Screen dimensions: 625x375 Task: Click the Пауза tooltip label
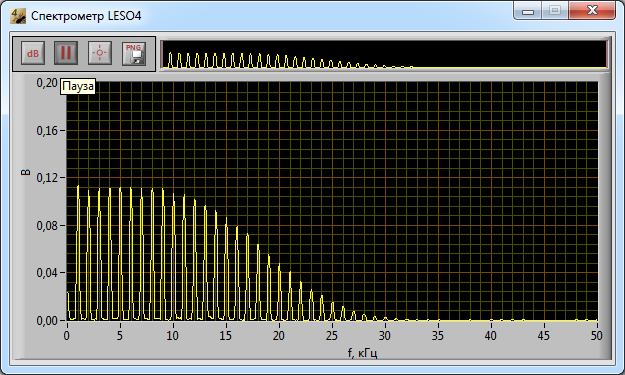[78, 86]
